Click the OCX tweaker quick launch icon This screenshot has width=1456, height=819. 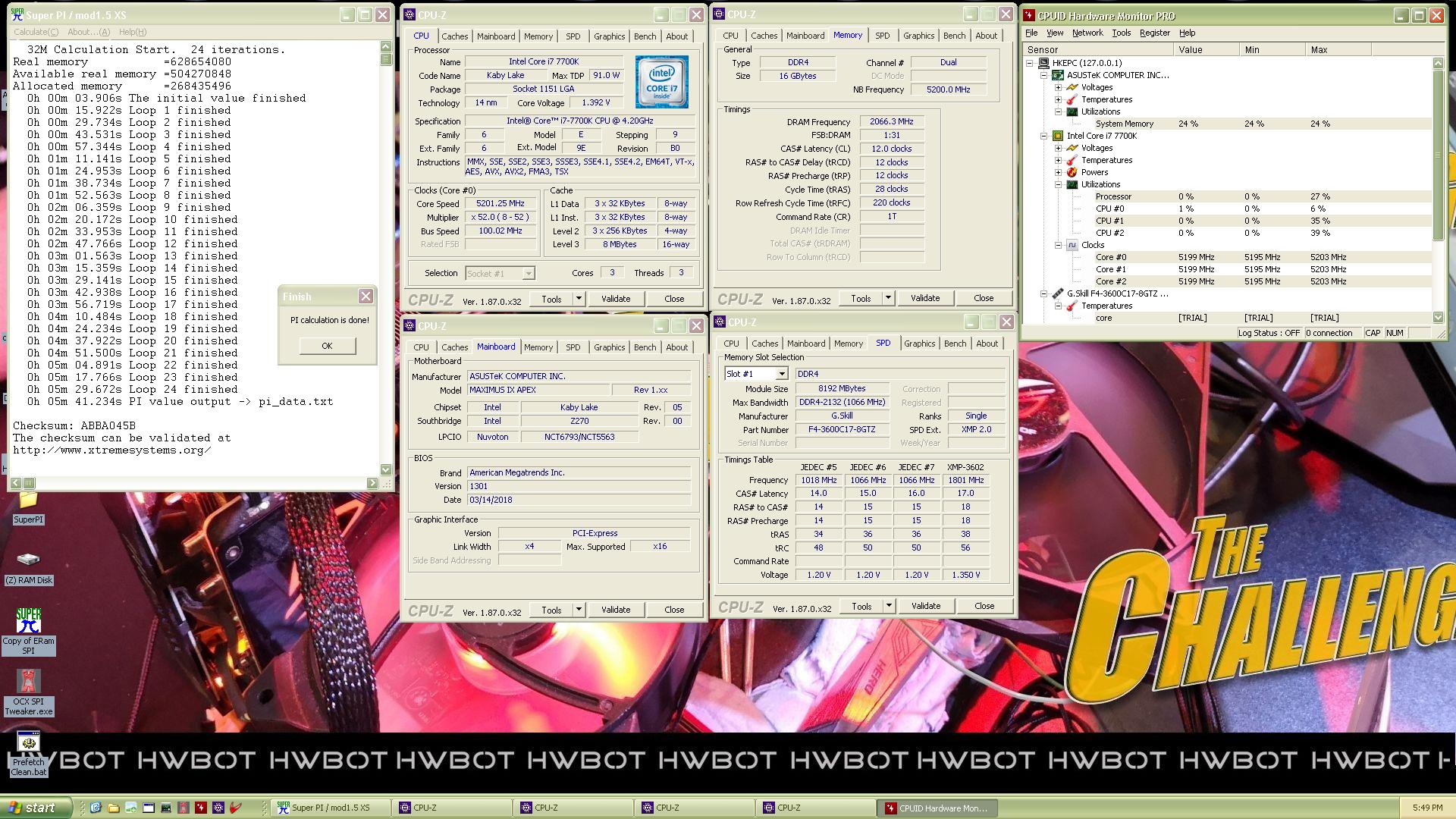click(184, 808)
